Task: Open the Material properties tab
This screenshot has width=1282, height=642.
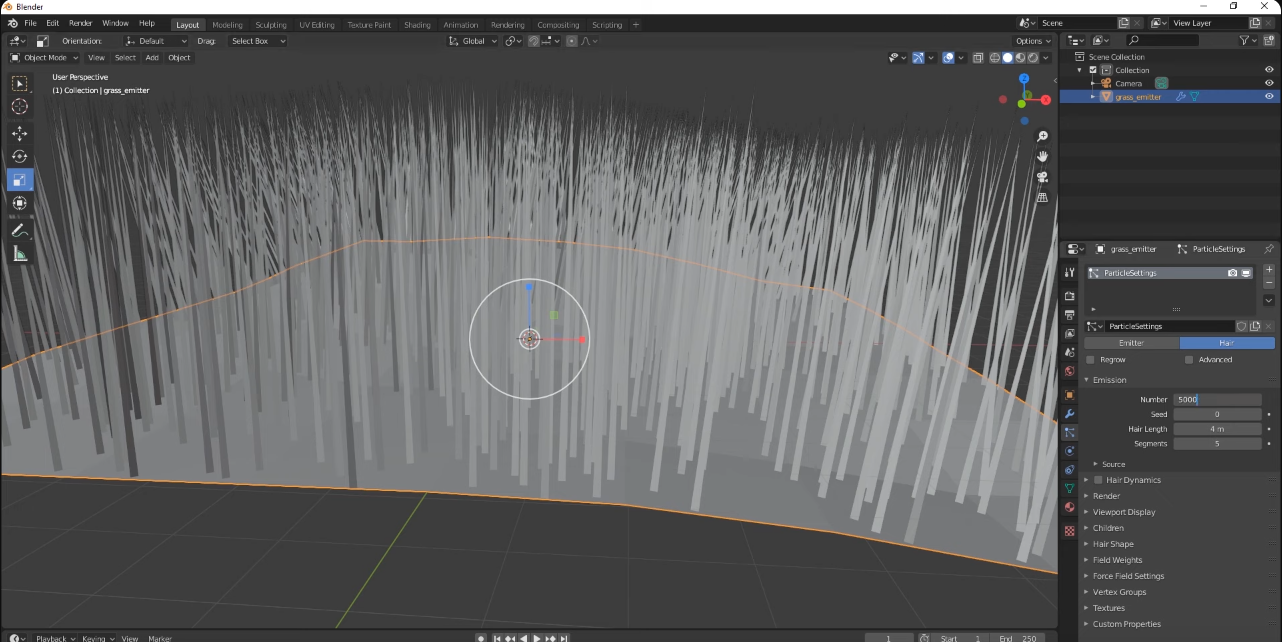Action: [1069, 507]
